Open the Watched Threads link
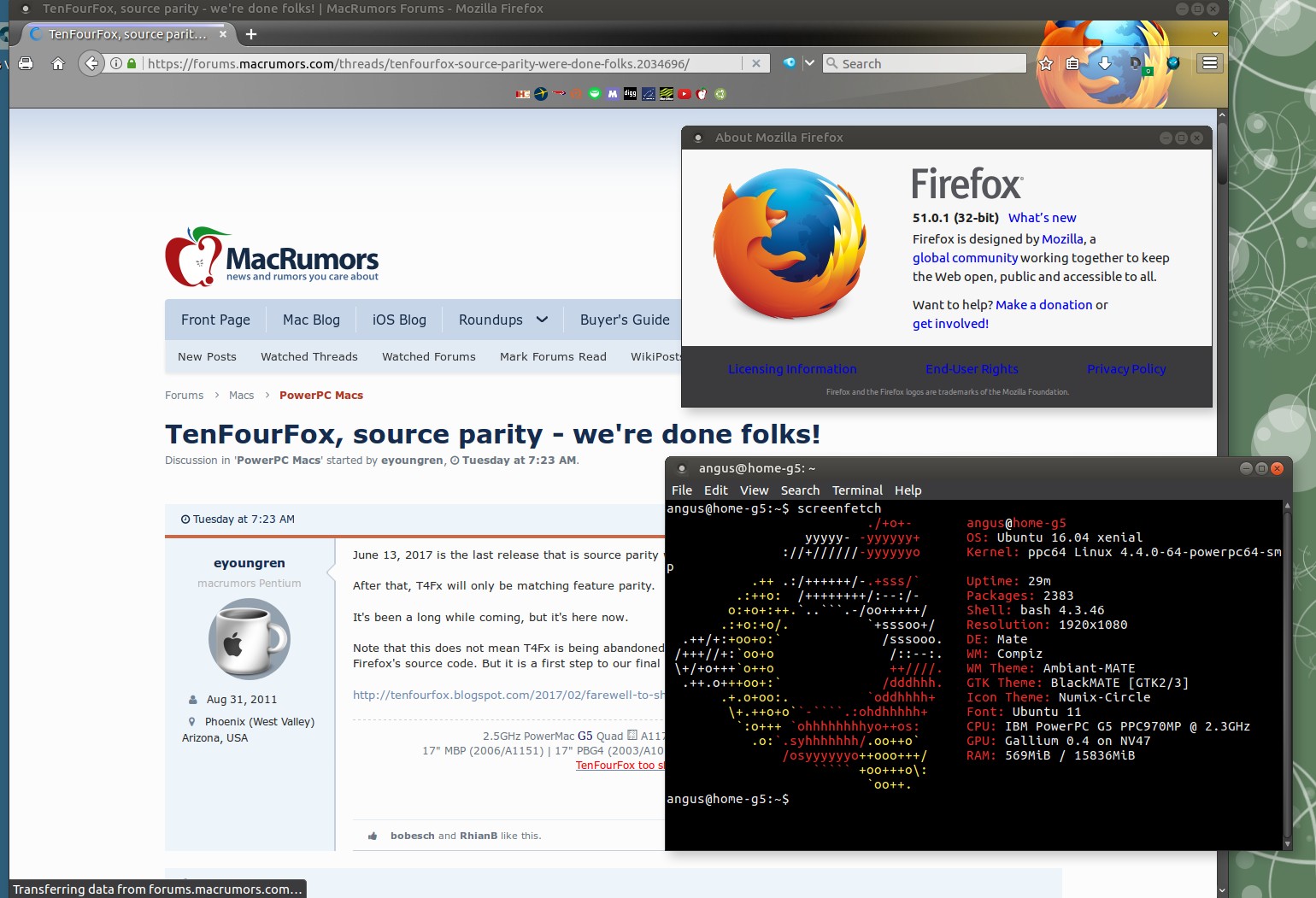 coord(309,357)
